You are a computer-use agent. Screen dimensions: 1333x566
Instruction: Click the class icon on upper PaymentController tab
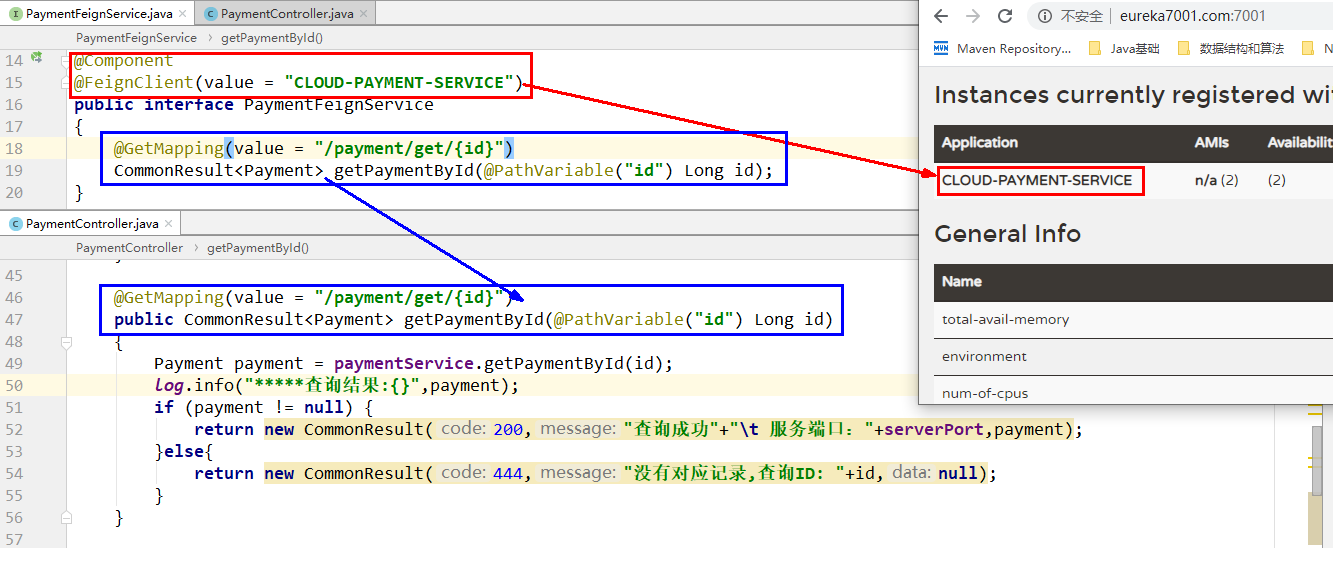pos(210,14)
